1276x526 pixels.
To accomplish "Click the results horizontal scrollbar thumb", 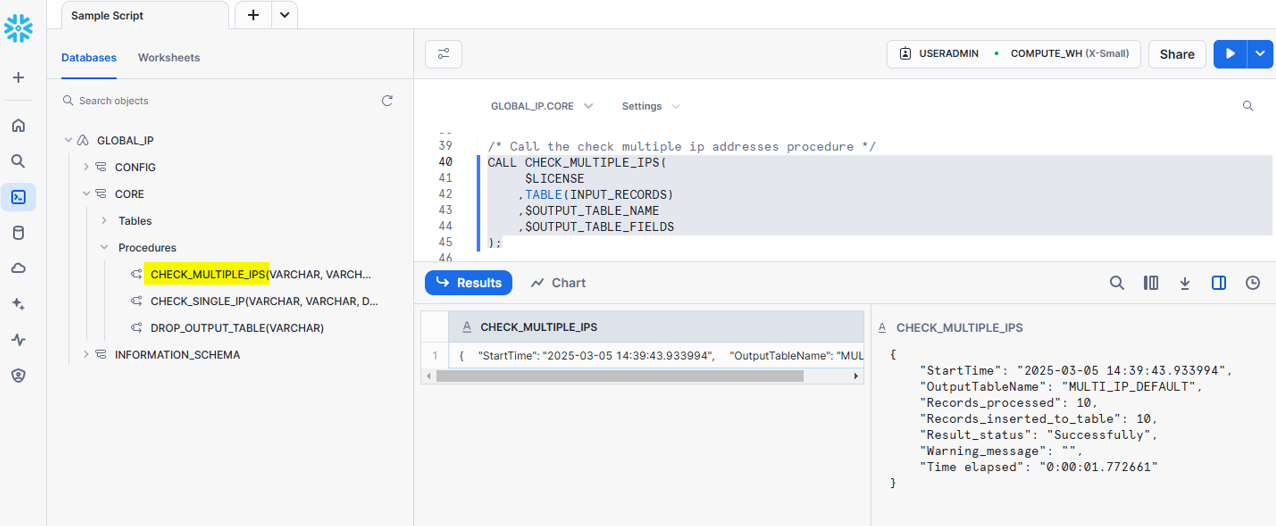I will click(620, 377).
